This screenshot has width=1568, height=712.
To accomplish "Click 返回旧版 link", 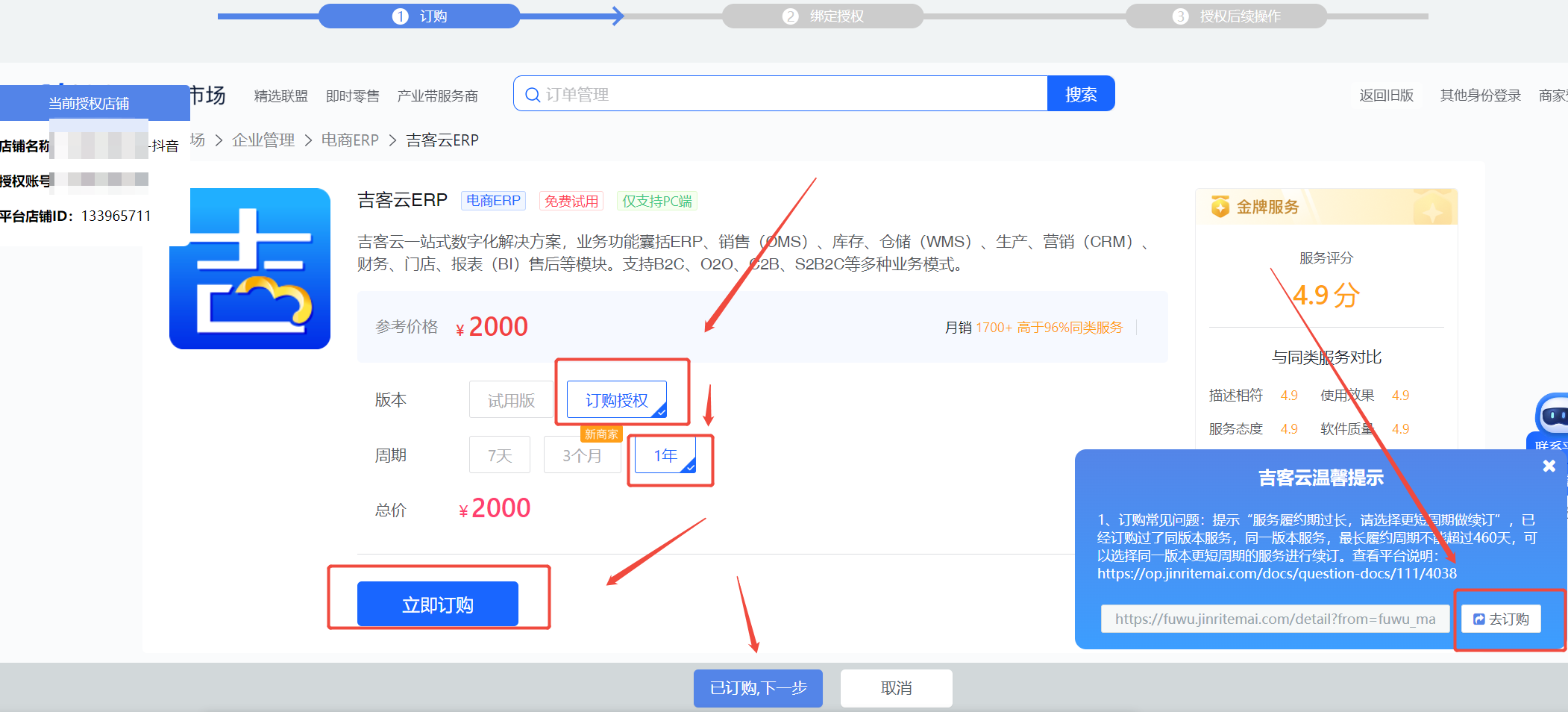I will [x=1387, y=95].
